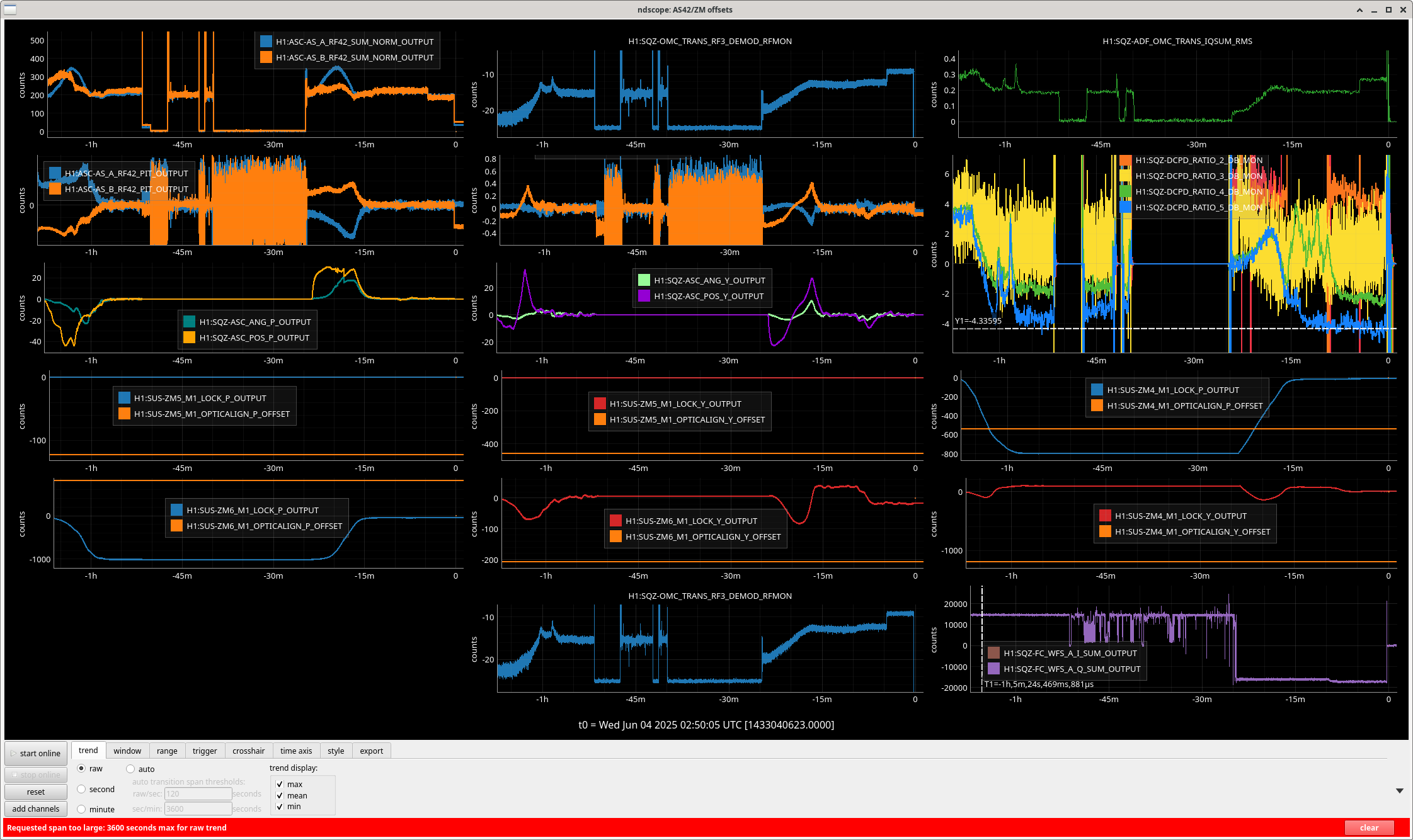
Task: Click the purple swatch for FC_WFS_A_Q_SUM_OUTPUT
Action: pyautogui.click(x=993, y=669)
